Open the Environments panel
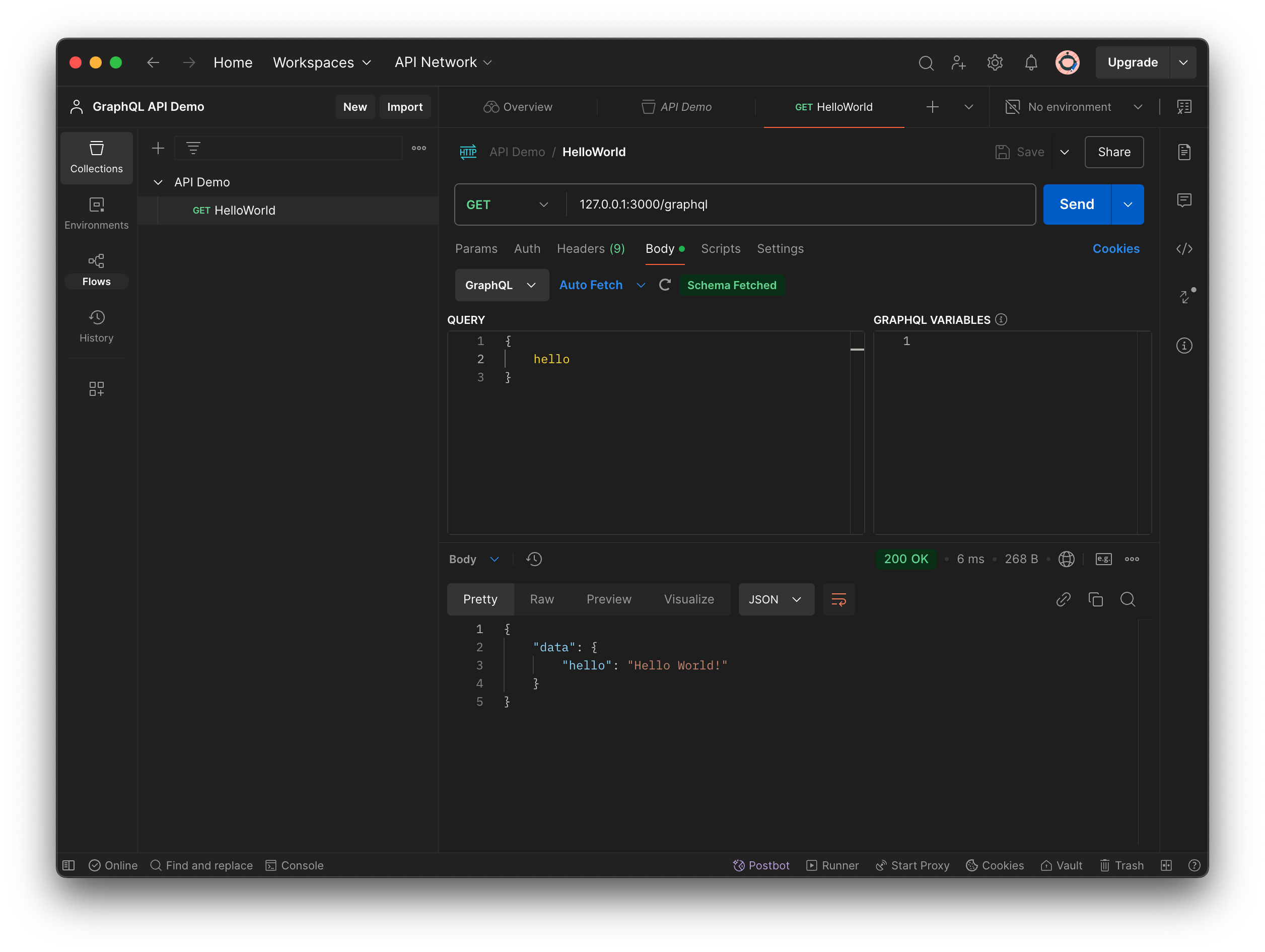1265x952 pixels. pos(96,213)
